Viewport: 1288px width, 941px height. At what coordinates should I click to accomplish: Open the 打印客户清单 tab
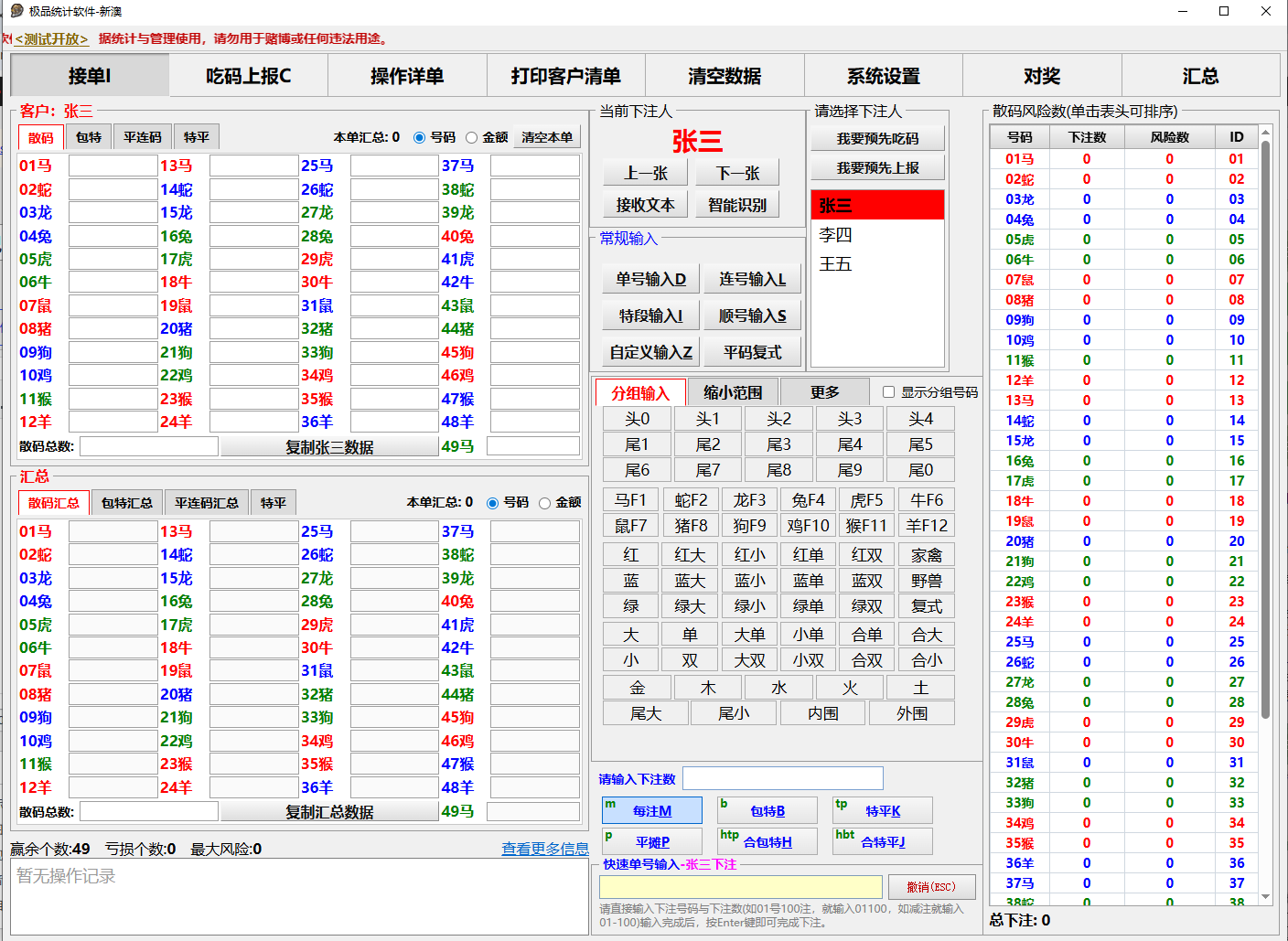click(x=566, y=76)
